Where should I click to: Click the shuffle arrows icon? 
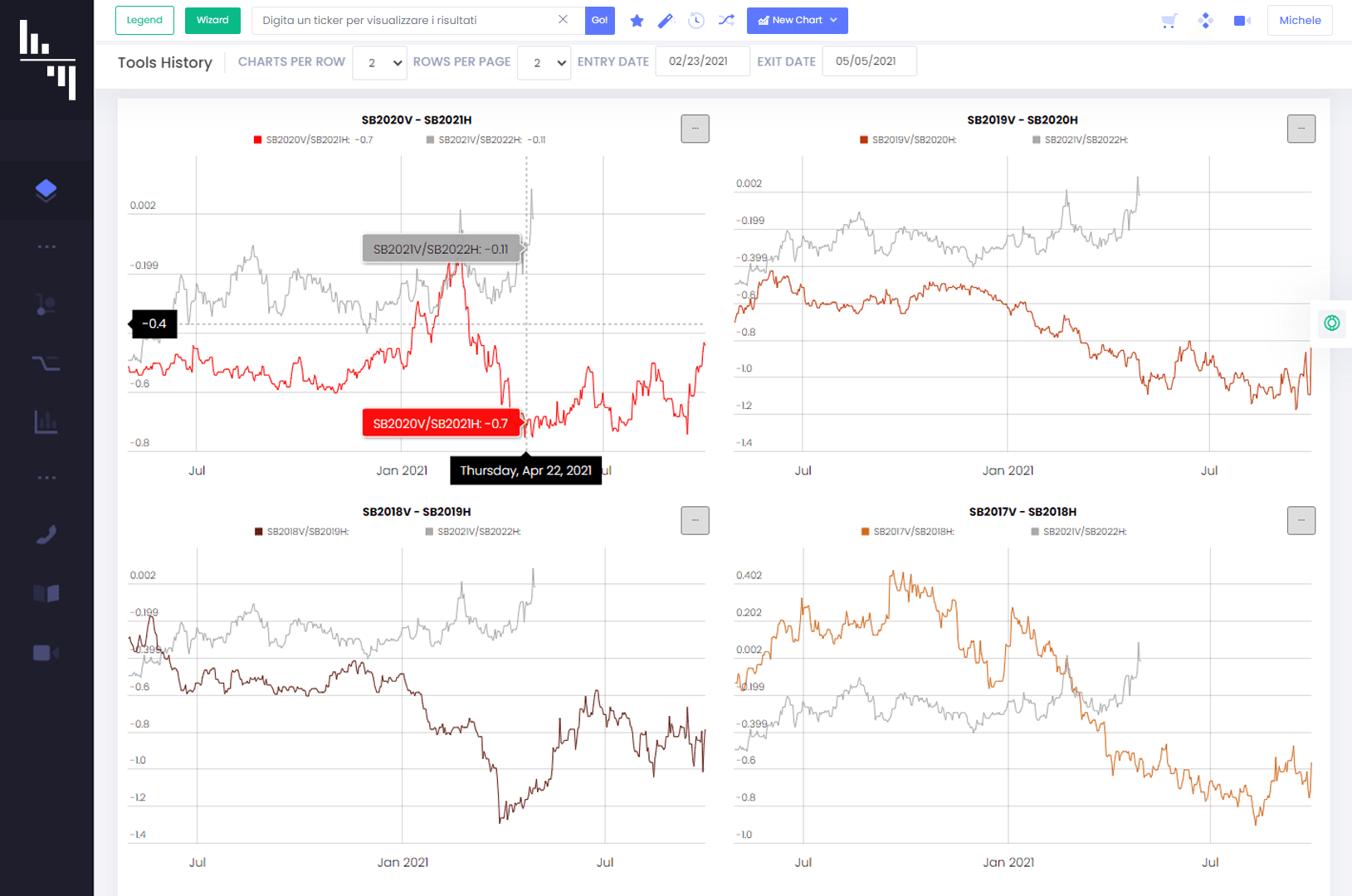pyautogui.click(x=726, y=20)
